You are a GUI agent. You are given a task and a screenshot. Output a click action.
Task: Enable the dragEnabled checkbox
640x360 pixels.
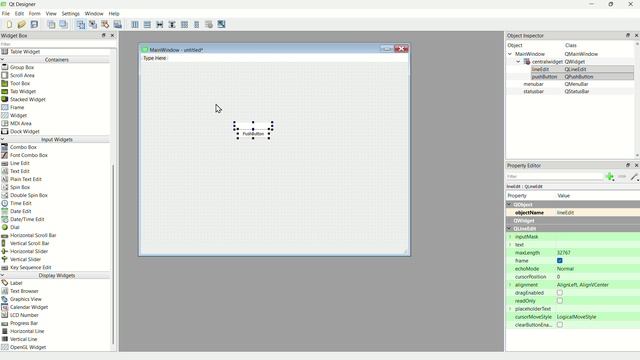[x=560, y=293]
